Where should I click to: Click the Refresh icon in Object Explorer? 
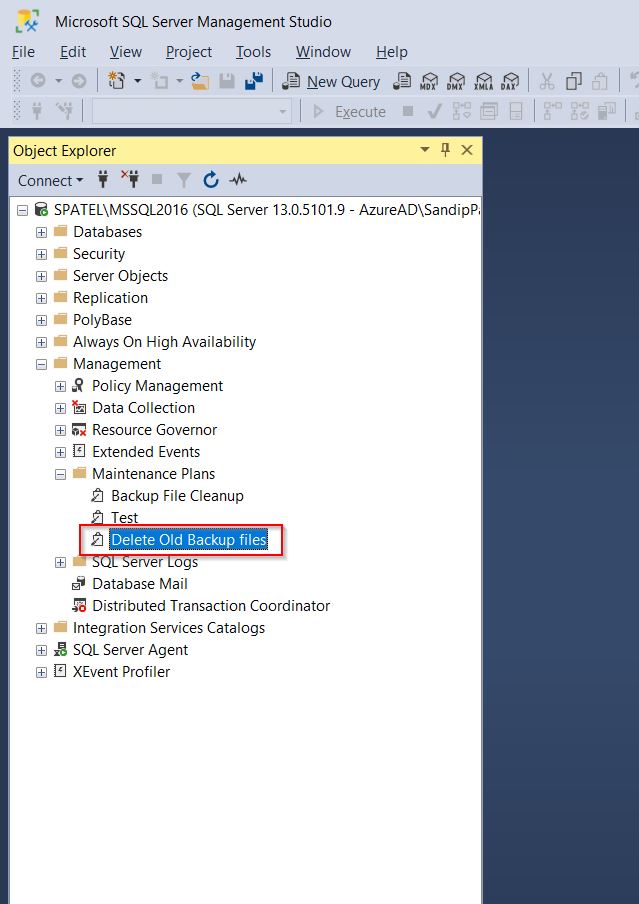pos(211,180)
